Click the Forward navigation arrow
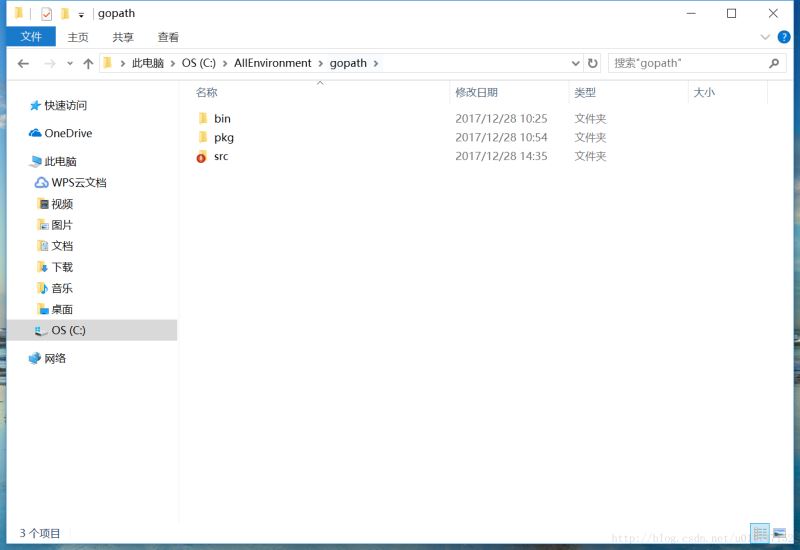Image resolution: width=800 pixels, height=550 pixels. click(49, 63)
